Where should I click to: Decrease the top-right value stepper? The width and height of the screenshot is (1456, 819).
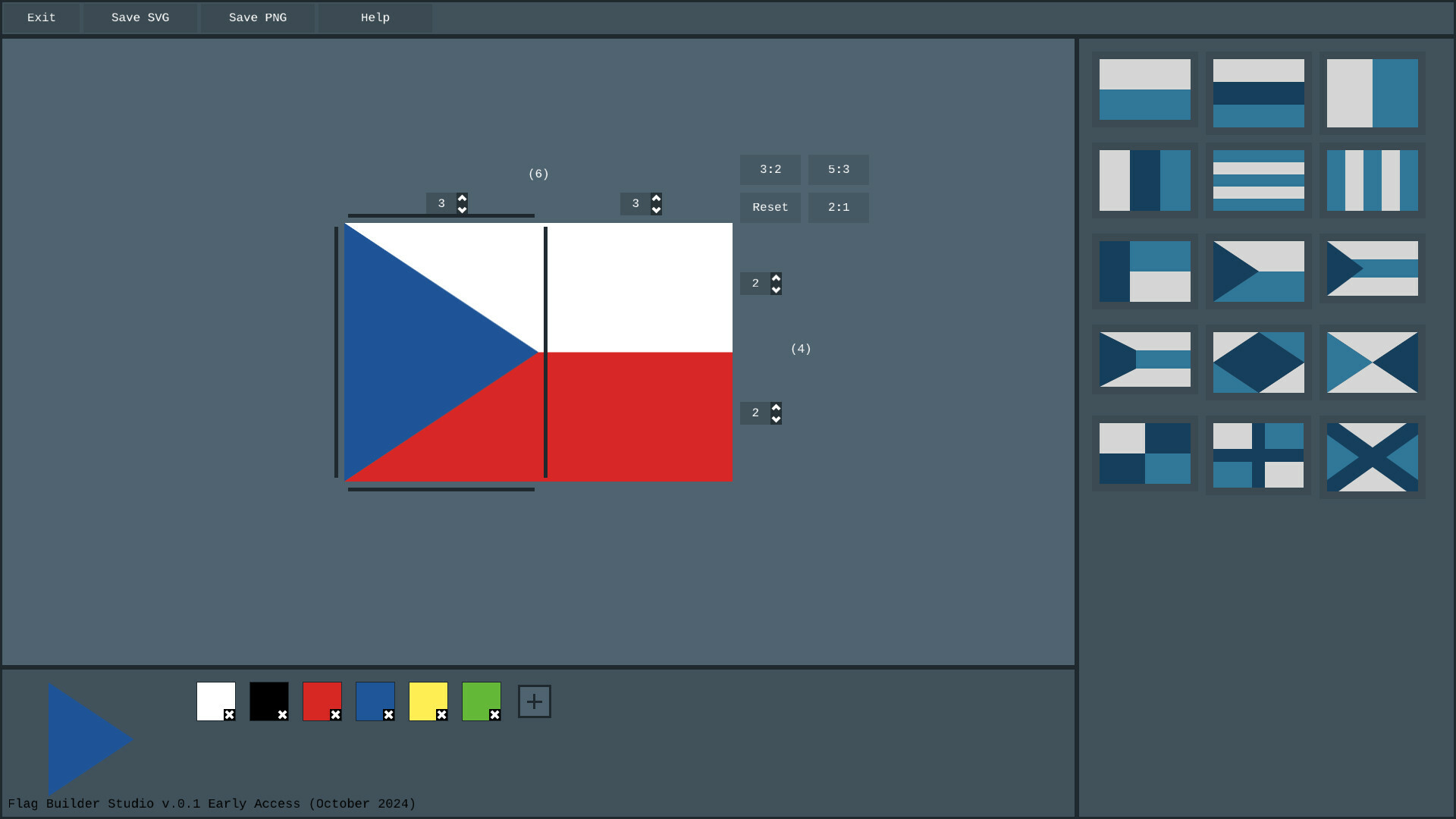(x=655, y=209)
